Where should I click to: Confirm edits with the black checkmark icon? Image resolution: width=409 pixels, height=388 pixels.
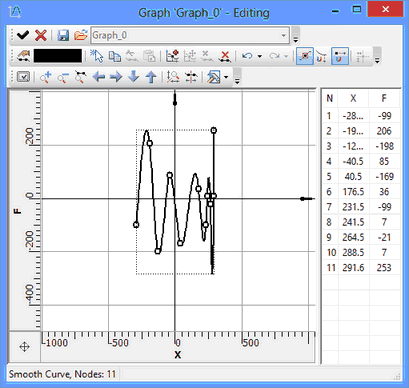[x=23, y=35]
